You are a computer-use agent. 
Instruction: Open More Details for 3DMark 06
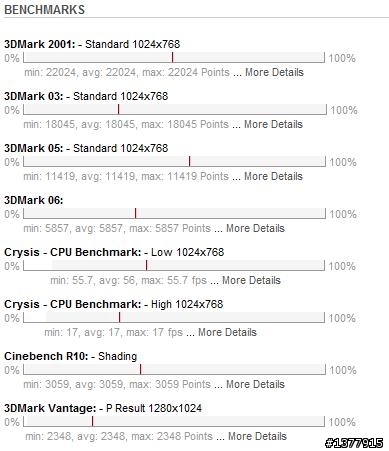(255, 228)
